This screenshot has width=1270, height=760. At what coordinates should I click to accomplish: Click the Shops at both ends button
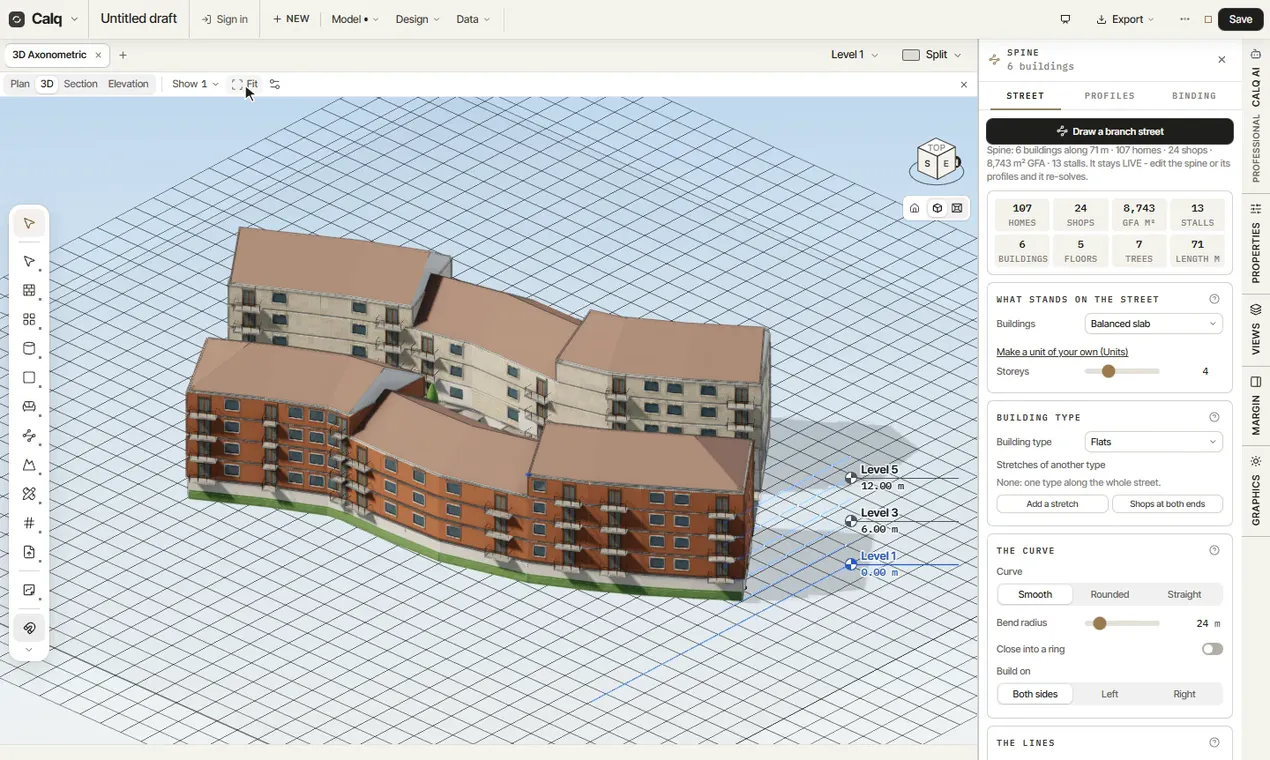1167,504
